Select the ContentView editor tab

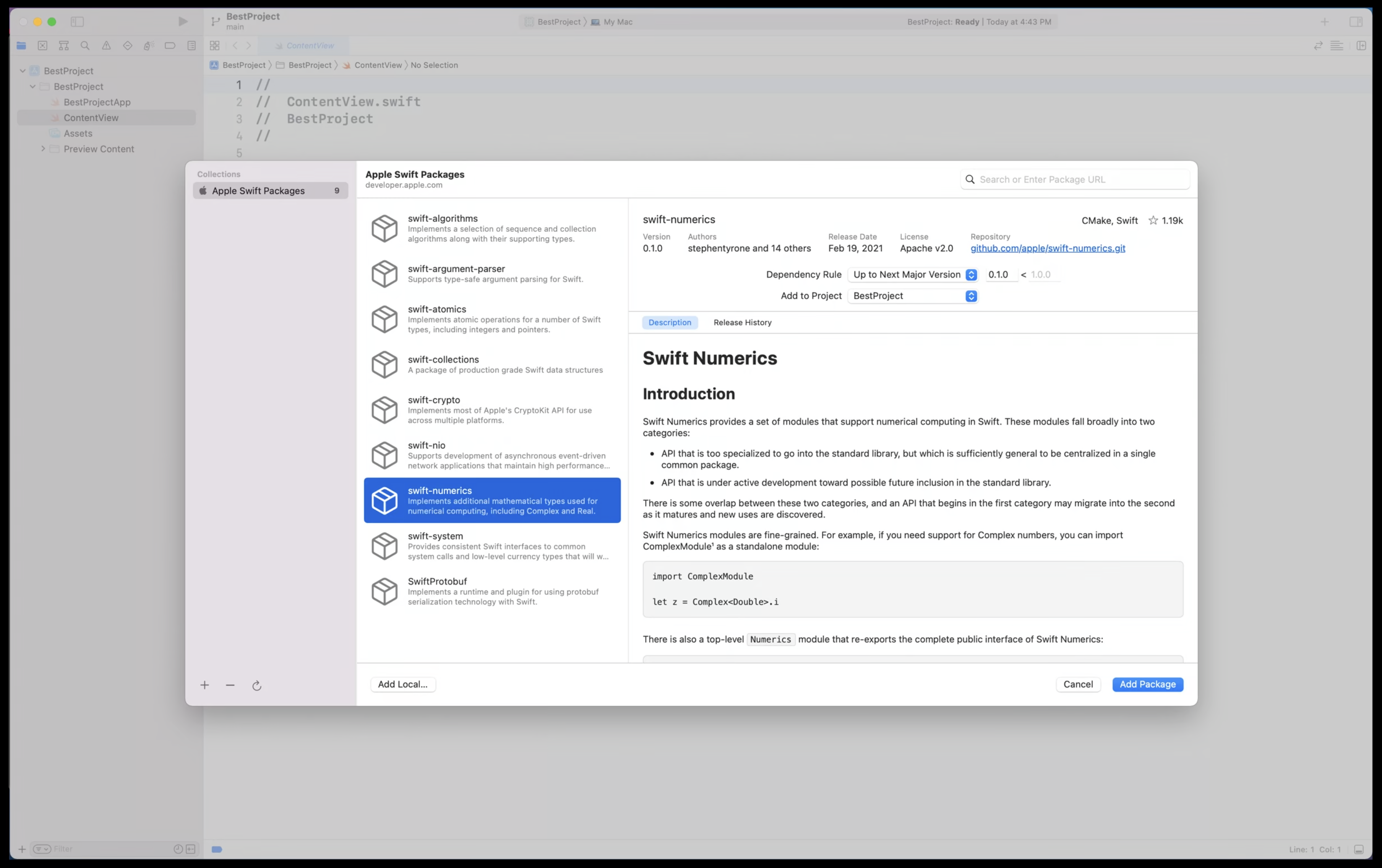304,46
